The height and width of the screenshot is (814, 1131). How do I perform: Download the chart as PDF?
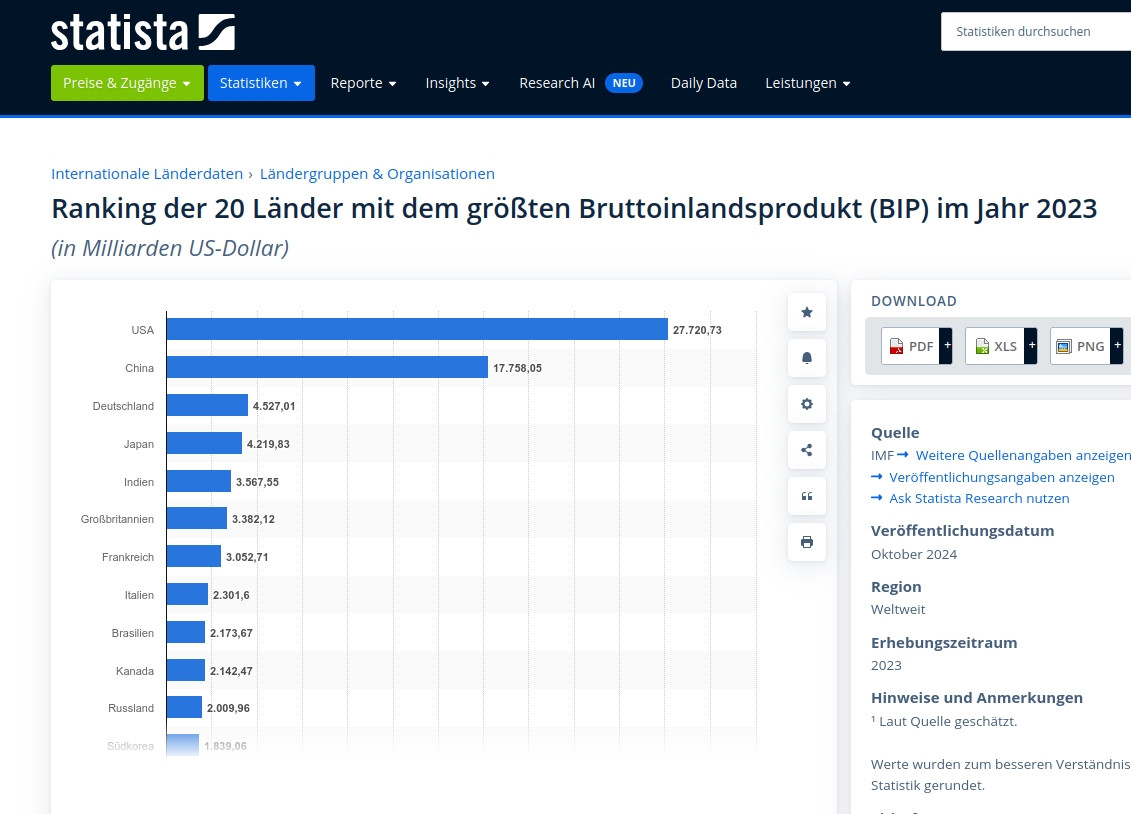coord(910,346)
